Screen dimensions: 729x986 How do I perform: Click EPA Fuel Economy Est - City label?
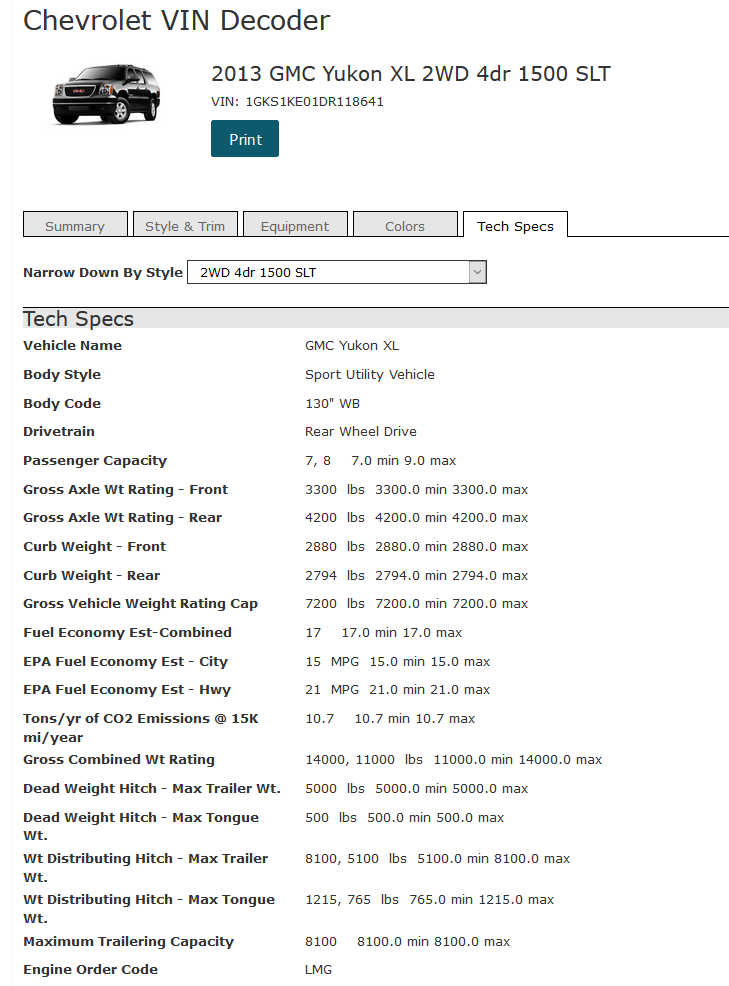126,662
